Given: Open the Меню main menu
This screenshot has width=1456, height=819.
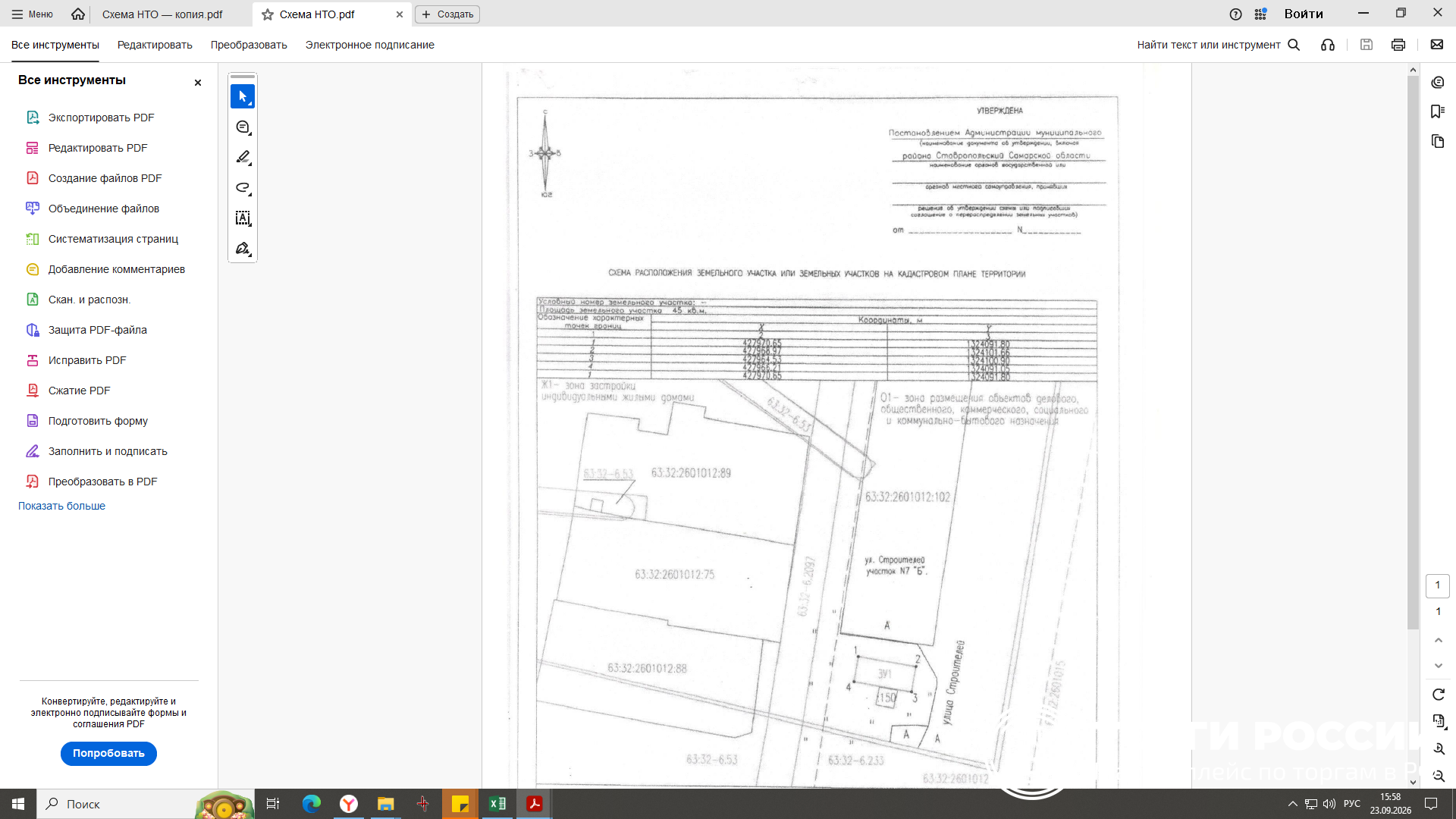Looking at the screenshot, I should [x=32, y=14].
